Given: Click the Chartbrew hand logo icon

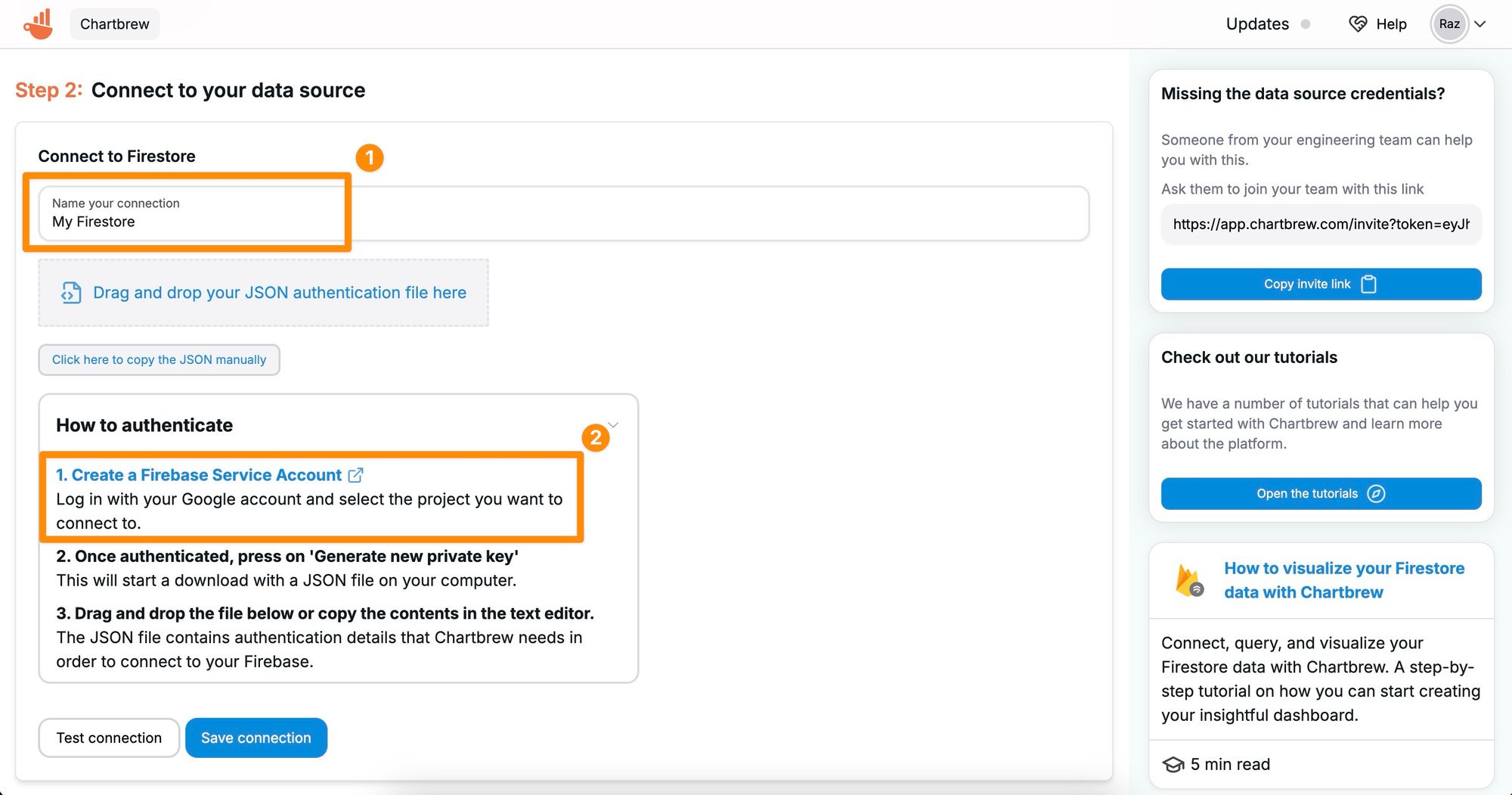Looking at the screenshot, I should pyautogui.click(x=39, y=24).
